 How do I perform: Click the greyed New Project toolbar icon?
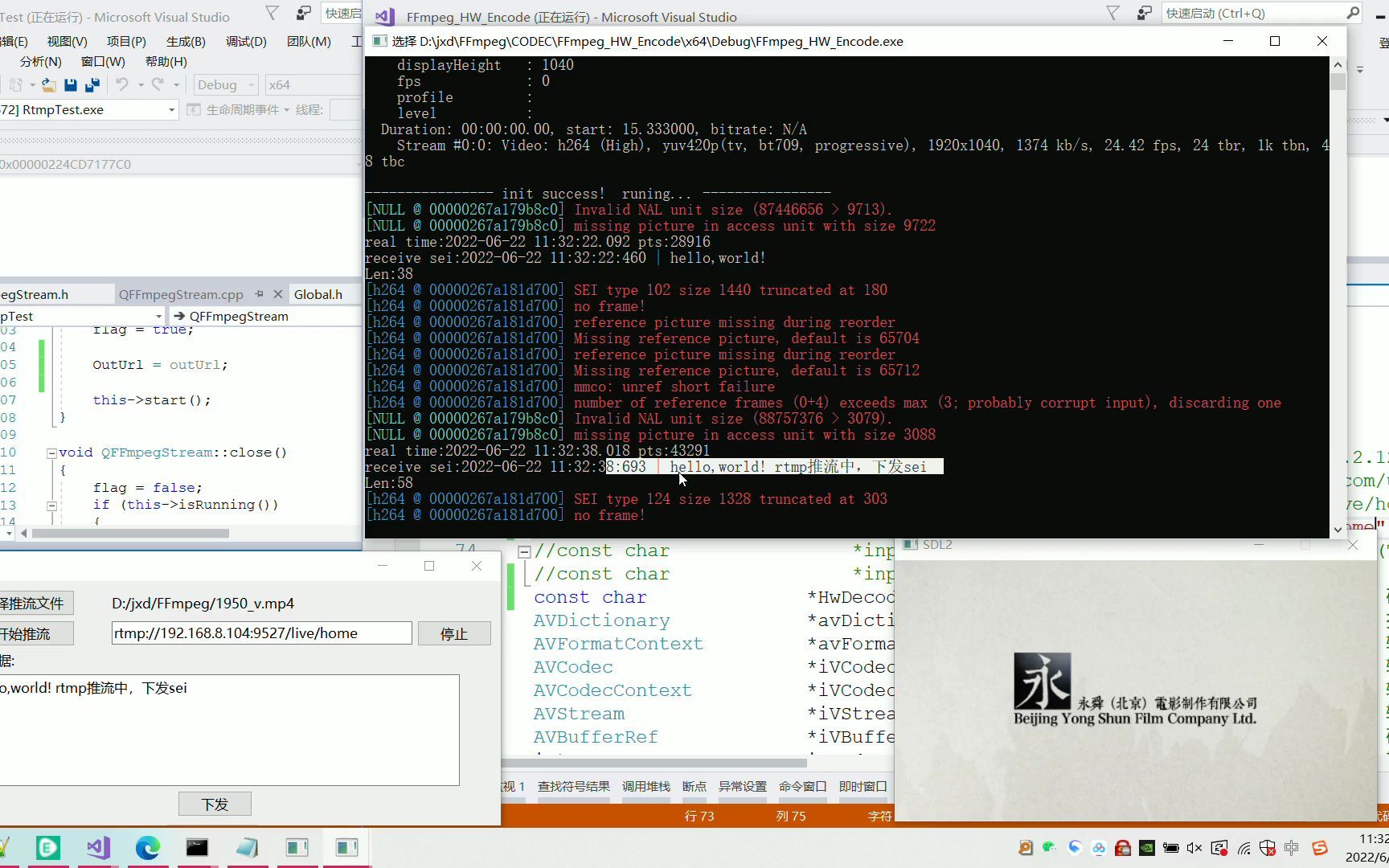15,84
